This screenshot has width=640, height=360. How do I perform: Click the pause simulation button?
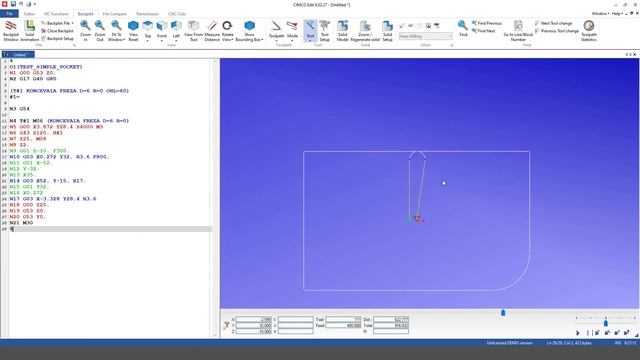coord(587,333)
